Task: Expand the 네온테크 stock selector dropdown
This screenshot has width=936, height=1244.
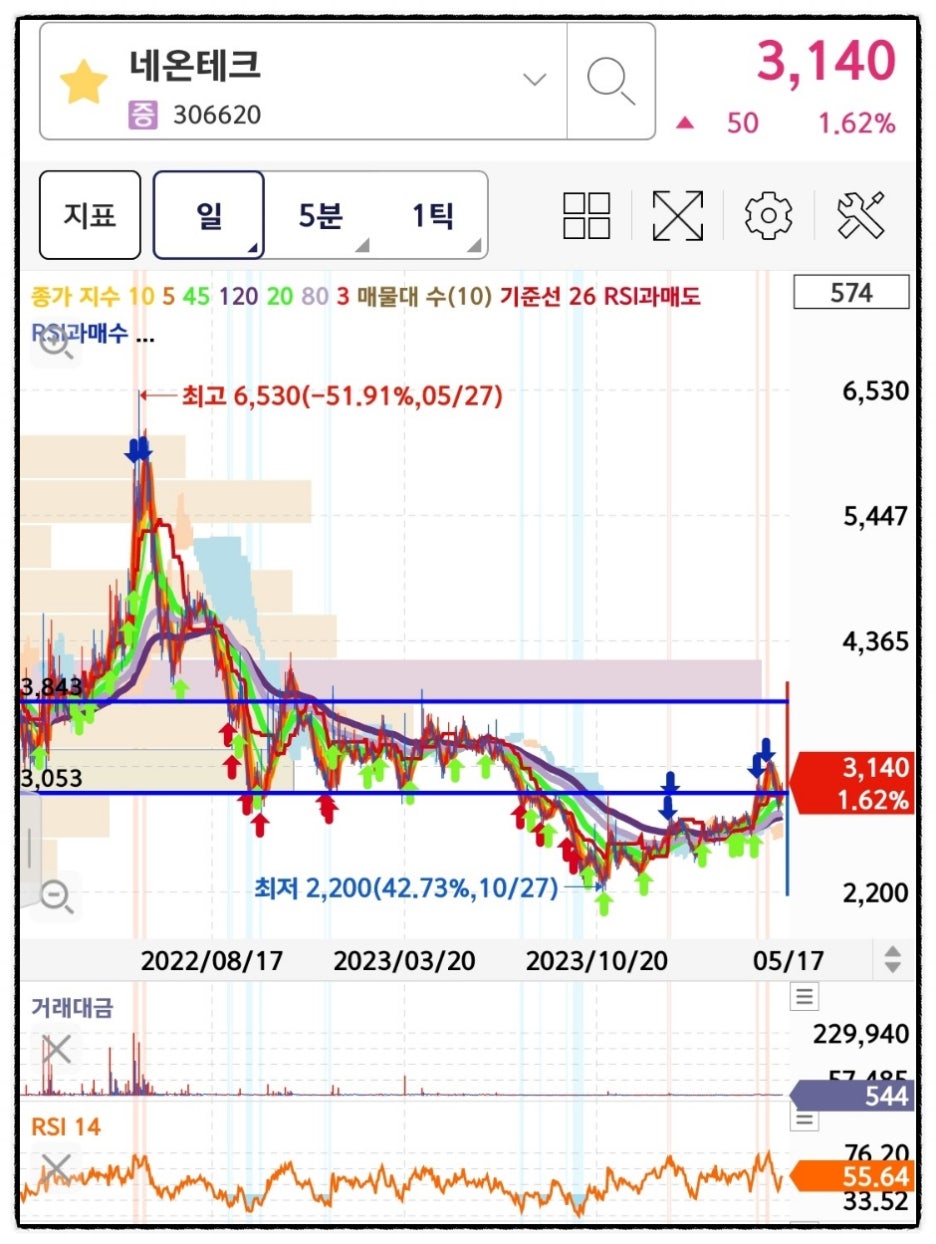Action: (536, 80)
